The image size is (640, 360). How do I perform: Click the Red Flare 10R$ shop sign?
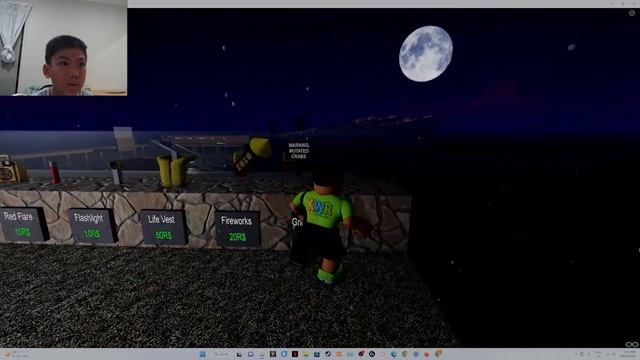[23, 224]
